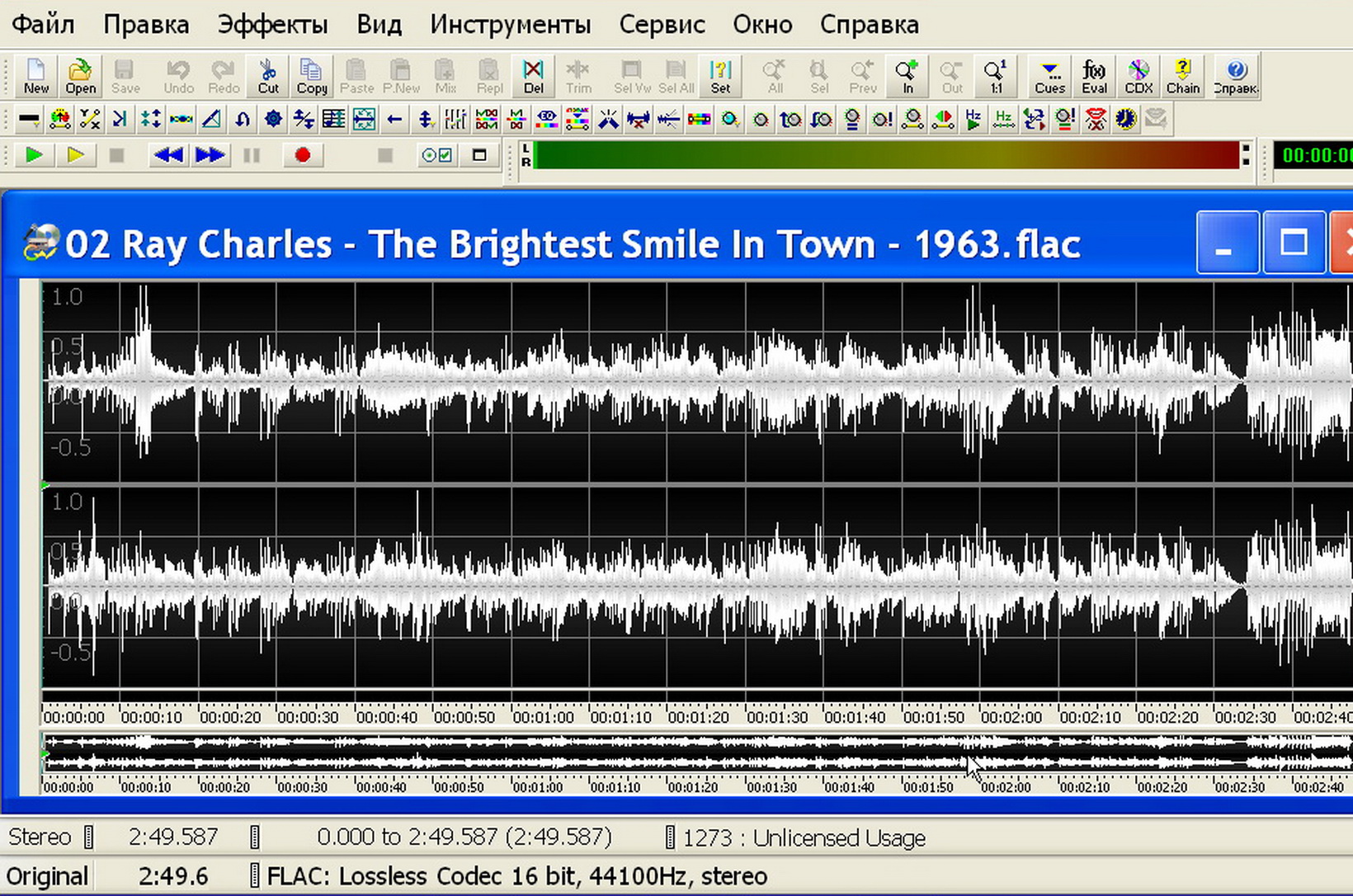Click the Справка help toolbar button
The height and width of the screenshot is (896, 1353).
[1235, 77]
